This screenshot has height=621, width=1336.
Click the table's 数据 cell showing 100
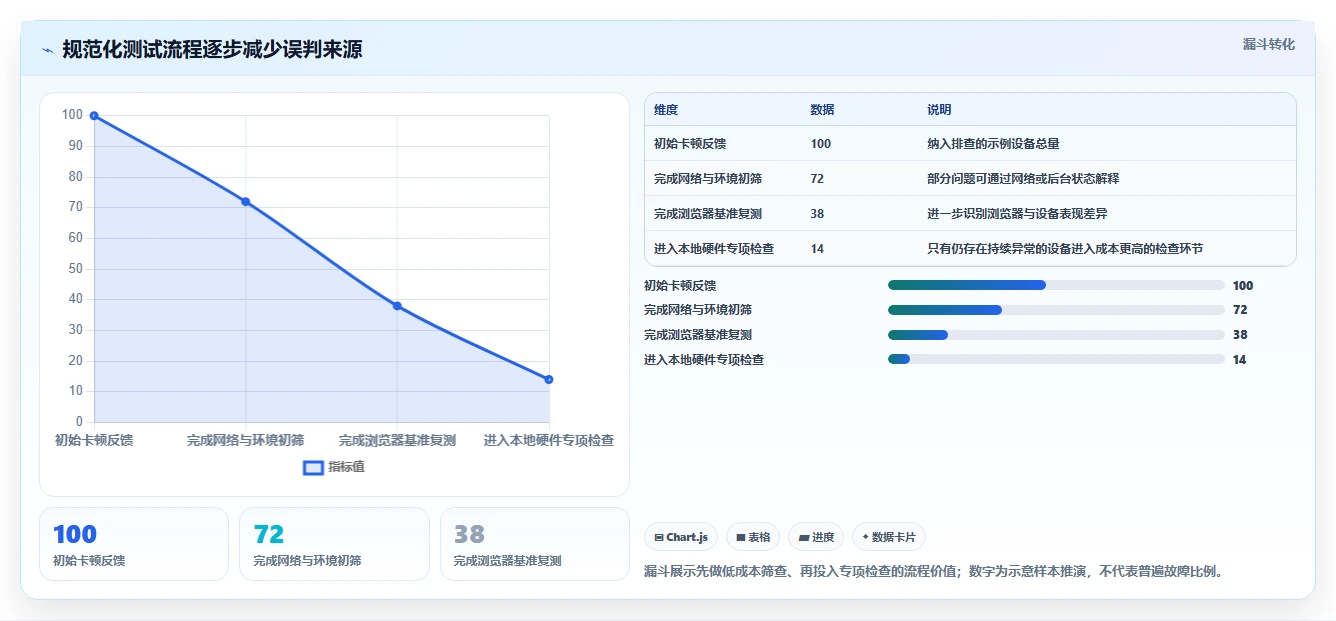tap(821, 144)
